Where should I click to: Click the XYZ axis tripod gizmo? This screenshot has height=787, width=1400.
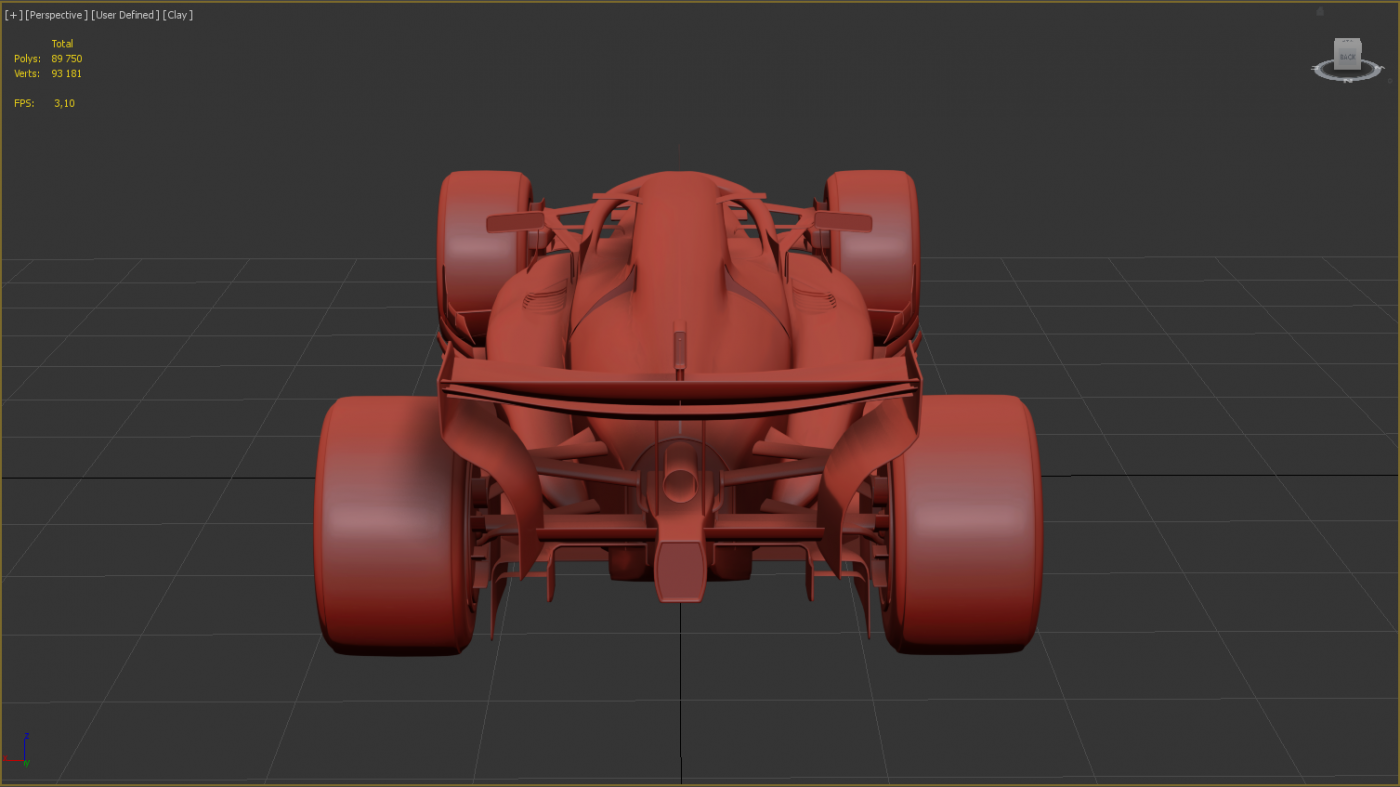20,752
